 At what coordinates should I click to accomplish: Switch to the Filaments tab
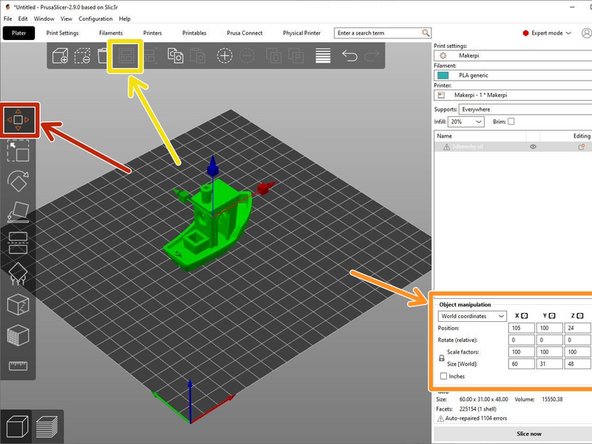click(111, 33)
